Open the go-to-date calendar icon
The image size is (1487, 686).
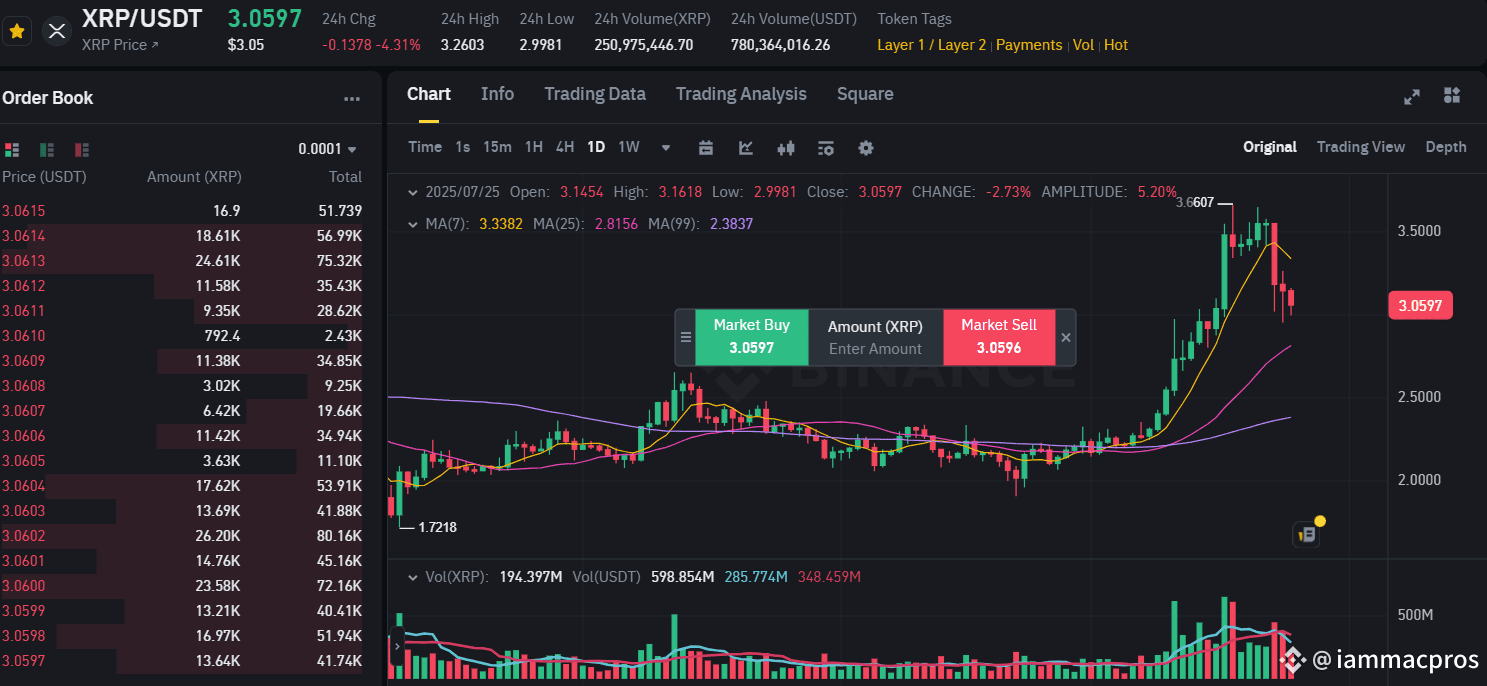pos(706,148)
